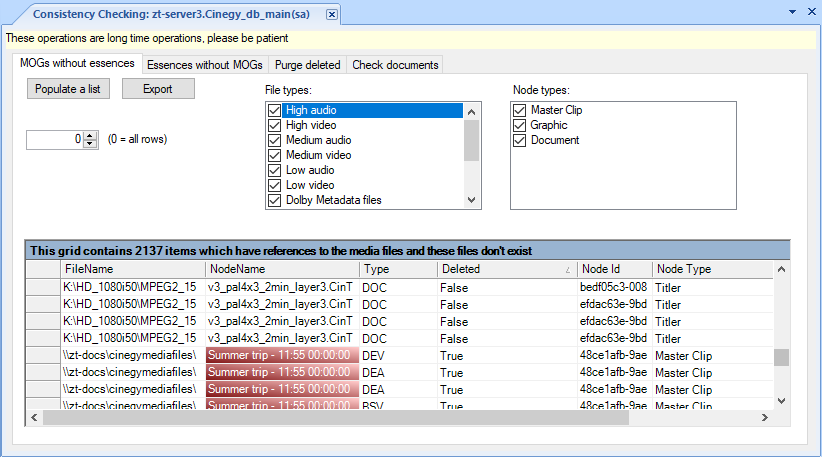Open the tab list dropdown arrow

point(793,12)
